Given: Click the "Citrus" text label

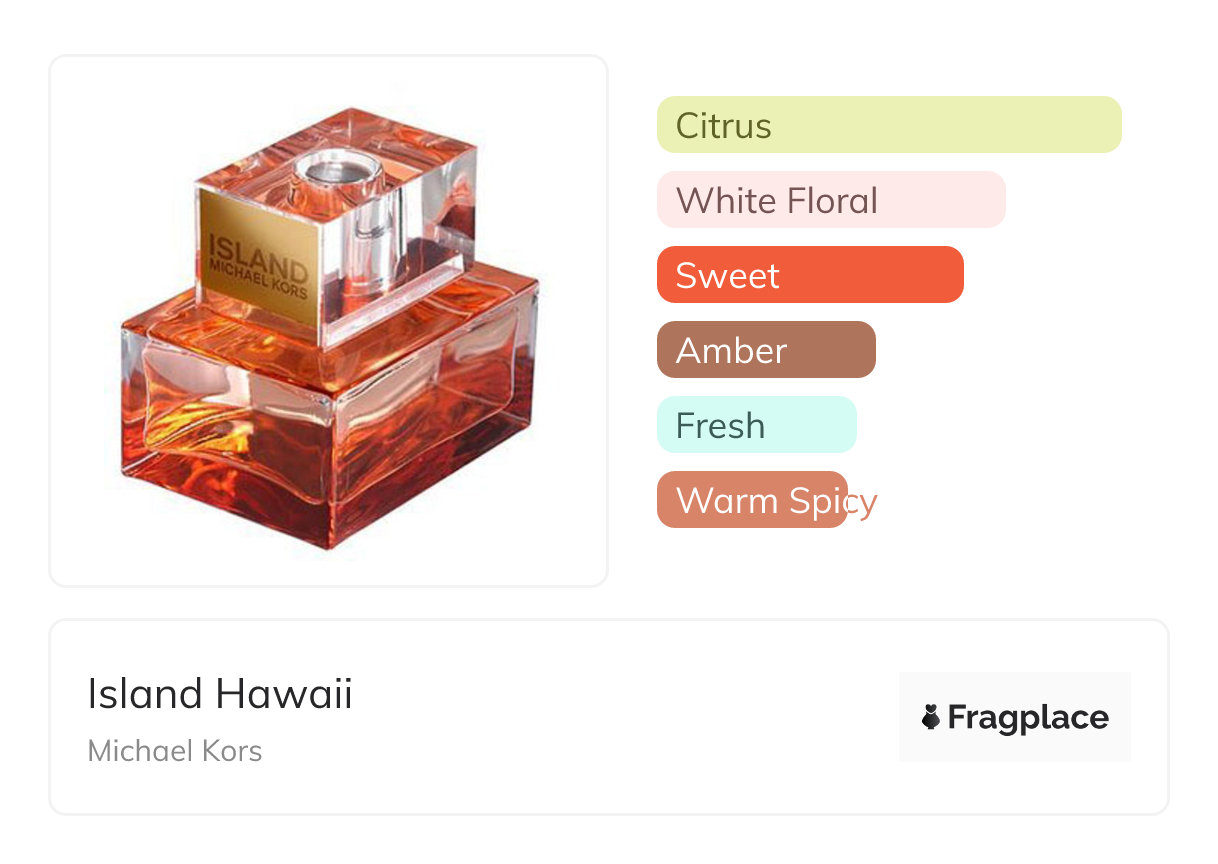Looking at the screenshot, I should [723, 126].
